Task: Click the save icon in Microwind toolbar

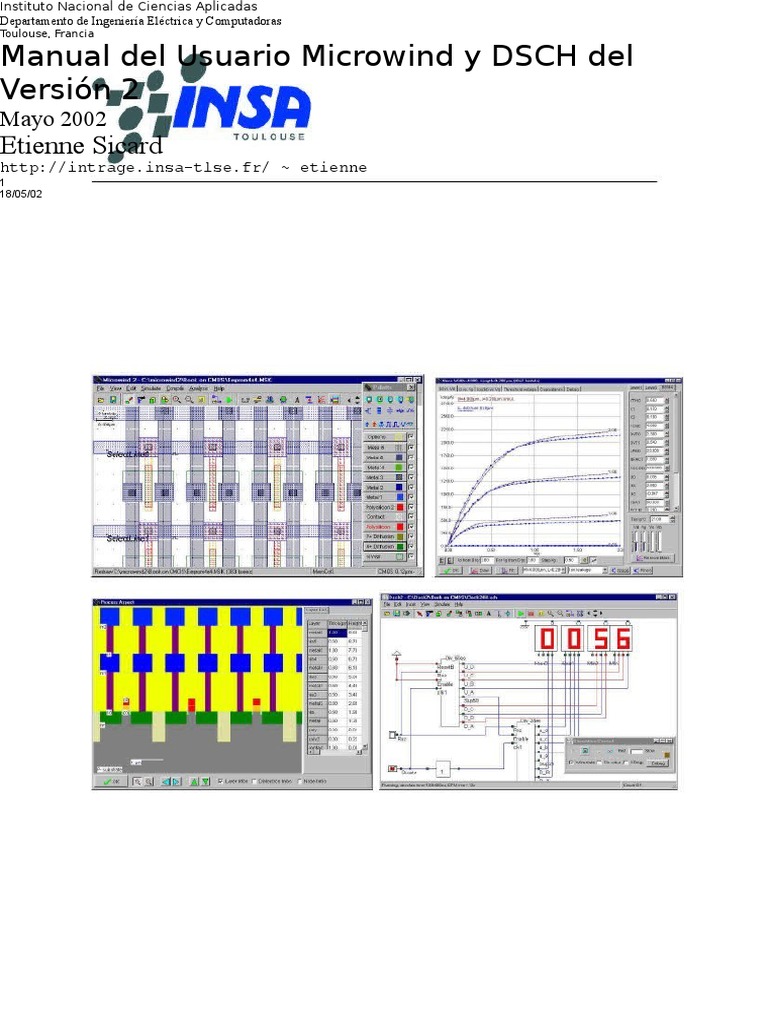Action: tap(113, 400)
